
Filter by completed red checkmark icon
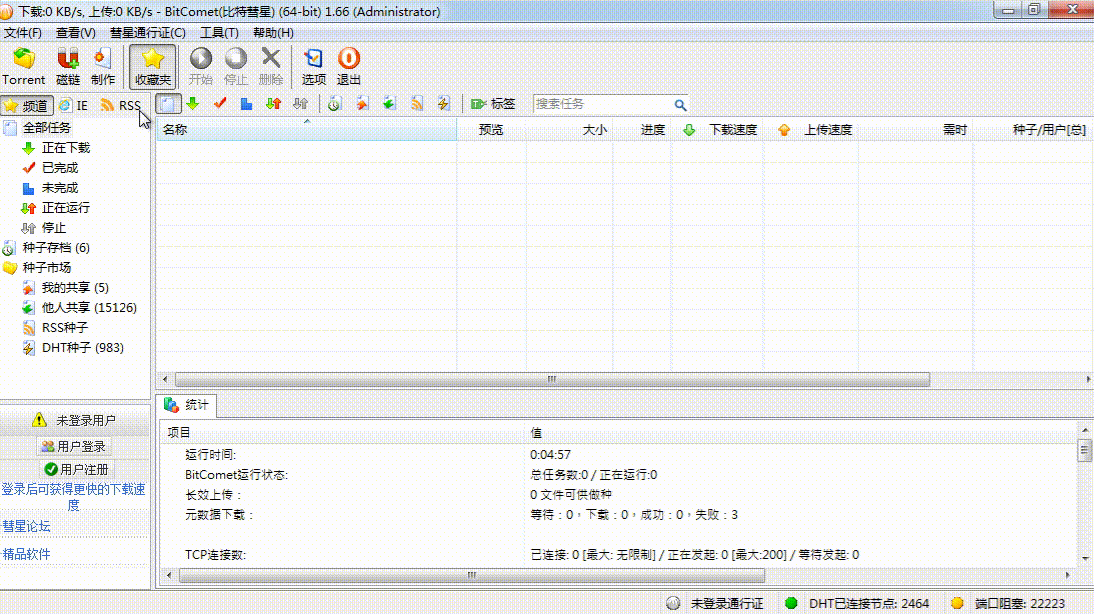(x=220, y=104)
